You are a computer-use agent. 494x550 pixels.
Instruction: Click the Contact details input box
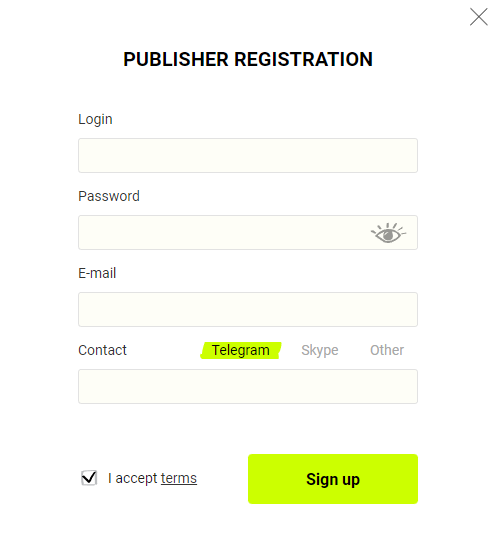[248, 387]
